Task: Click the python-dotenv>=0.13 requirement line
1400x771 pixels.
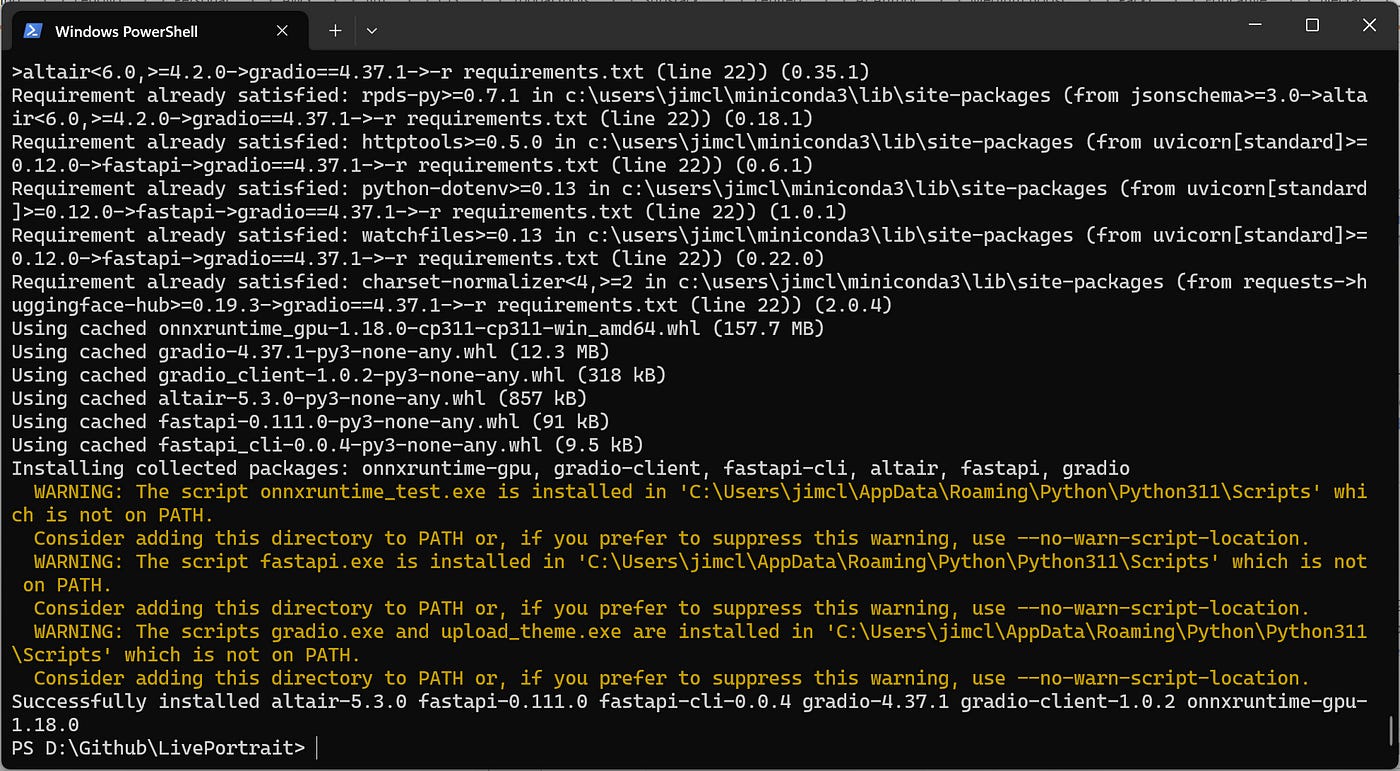Action: 689,200
